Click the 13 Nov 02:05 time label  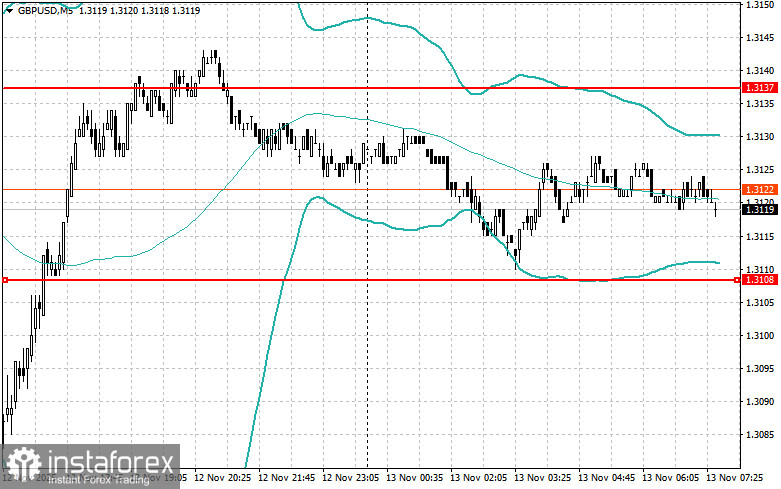(479, 478)
